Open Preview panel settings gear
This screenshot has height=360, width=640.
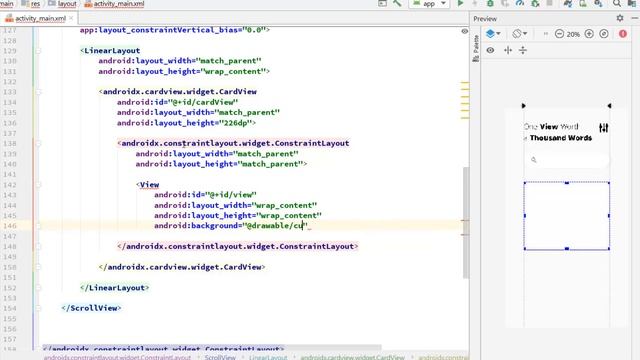[620, 18]
